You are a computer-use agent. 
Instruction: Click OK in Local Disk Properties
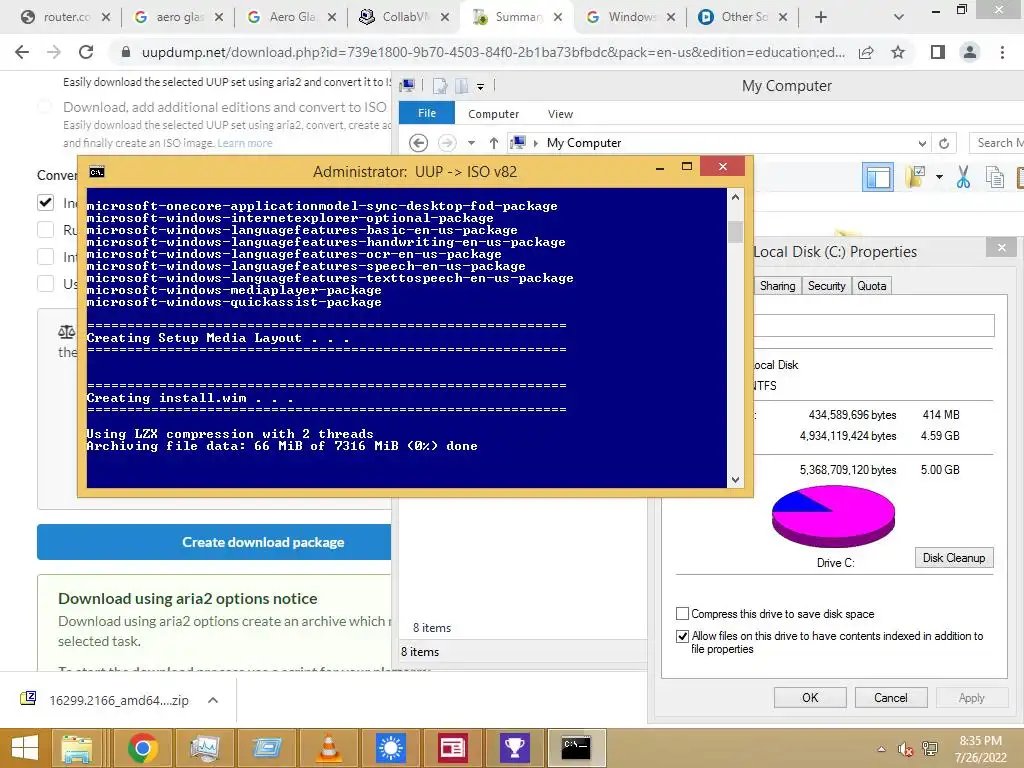point(810,697)
